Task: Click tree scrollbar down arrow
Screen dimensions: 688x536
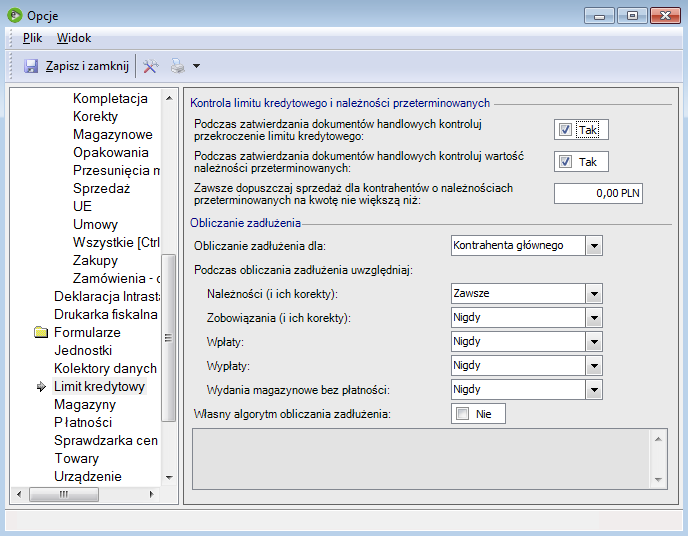Action: click(169, 477)
